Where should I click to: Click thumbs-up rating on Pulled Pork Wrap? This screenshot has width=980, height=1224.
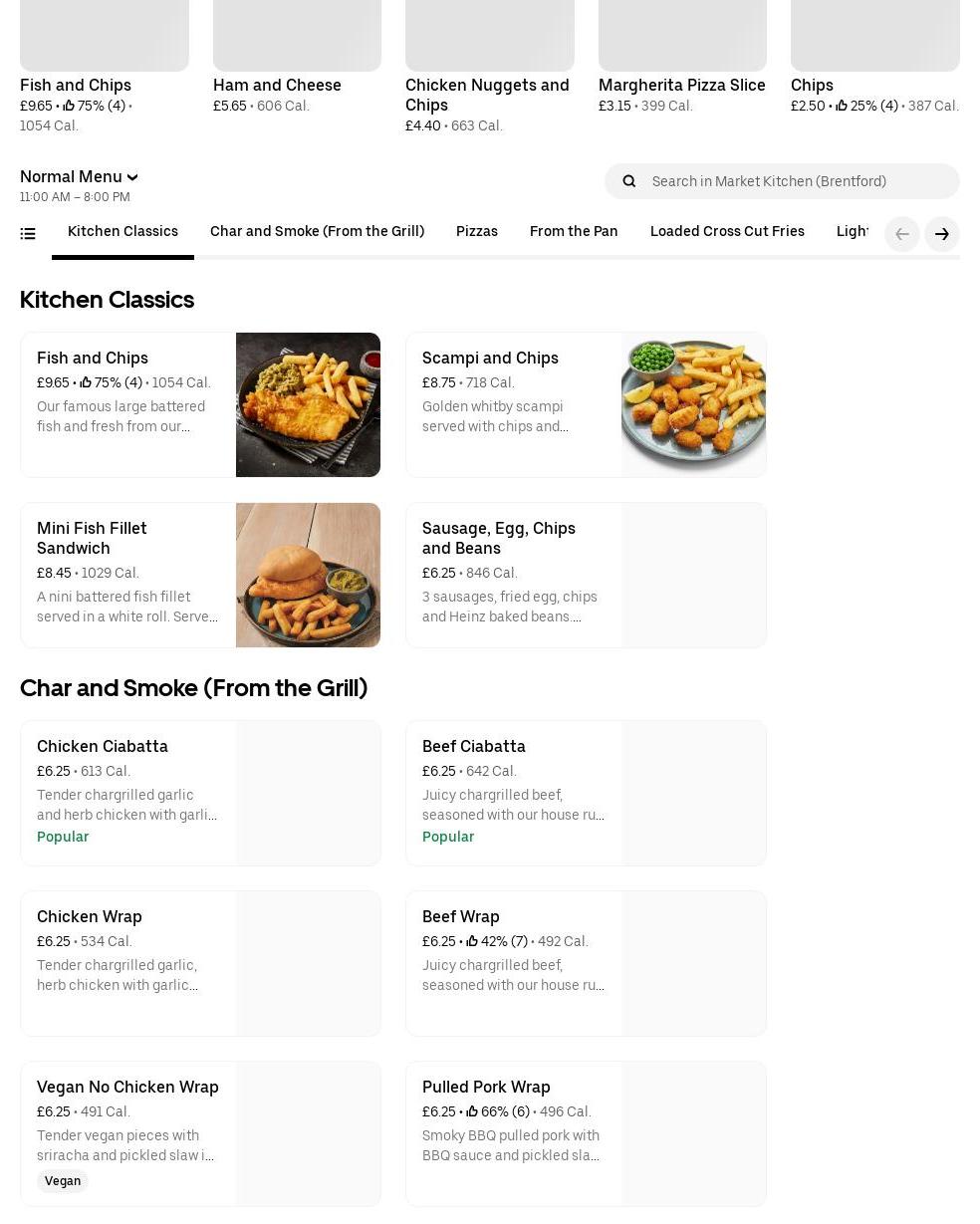472,1111
